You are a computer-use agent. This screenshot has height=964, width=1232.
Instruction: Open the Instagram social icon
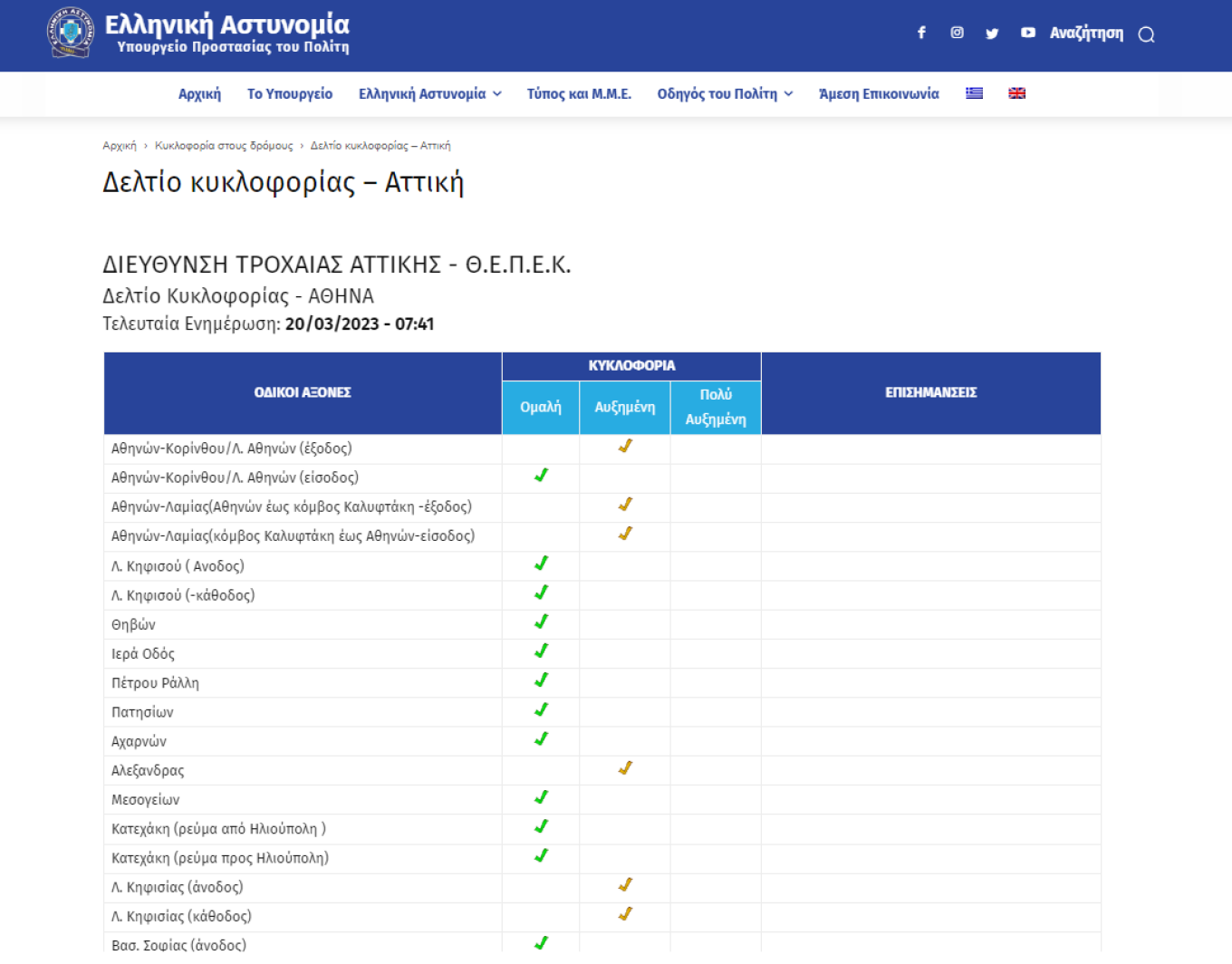coord(957,34)
